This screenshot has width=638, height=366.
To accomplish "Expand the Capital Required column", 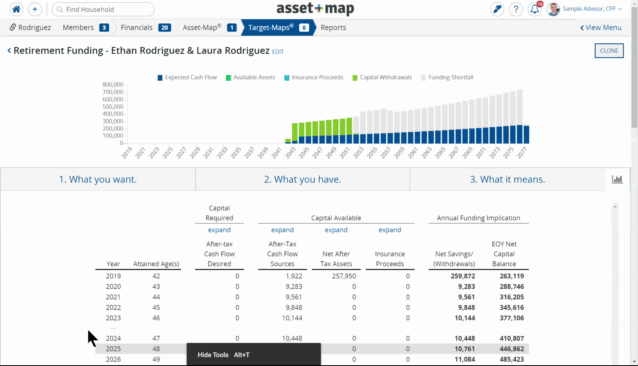I will point(219,230).
